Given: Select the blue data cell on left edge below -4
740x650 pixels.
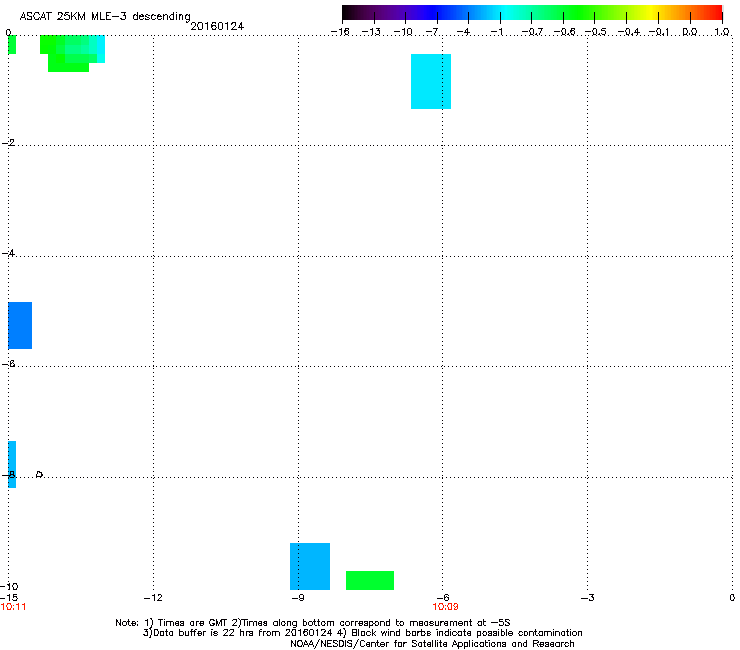Looking at the screenshot, I should coord(20,325).
